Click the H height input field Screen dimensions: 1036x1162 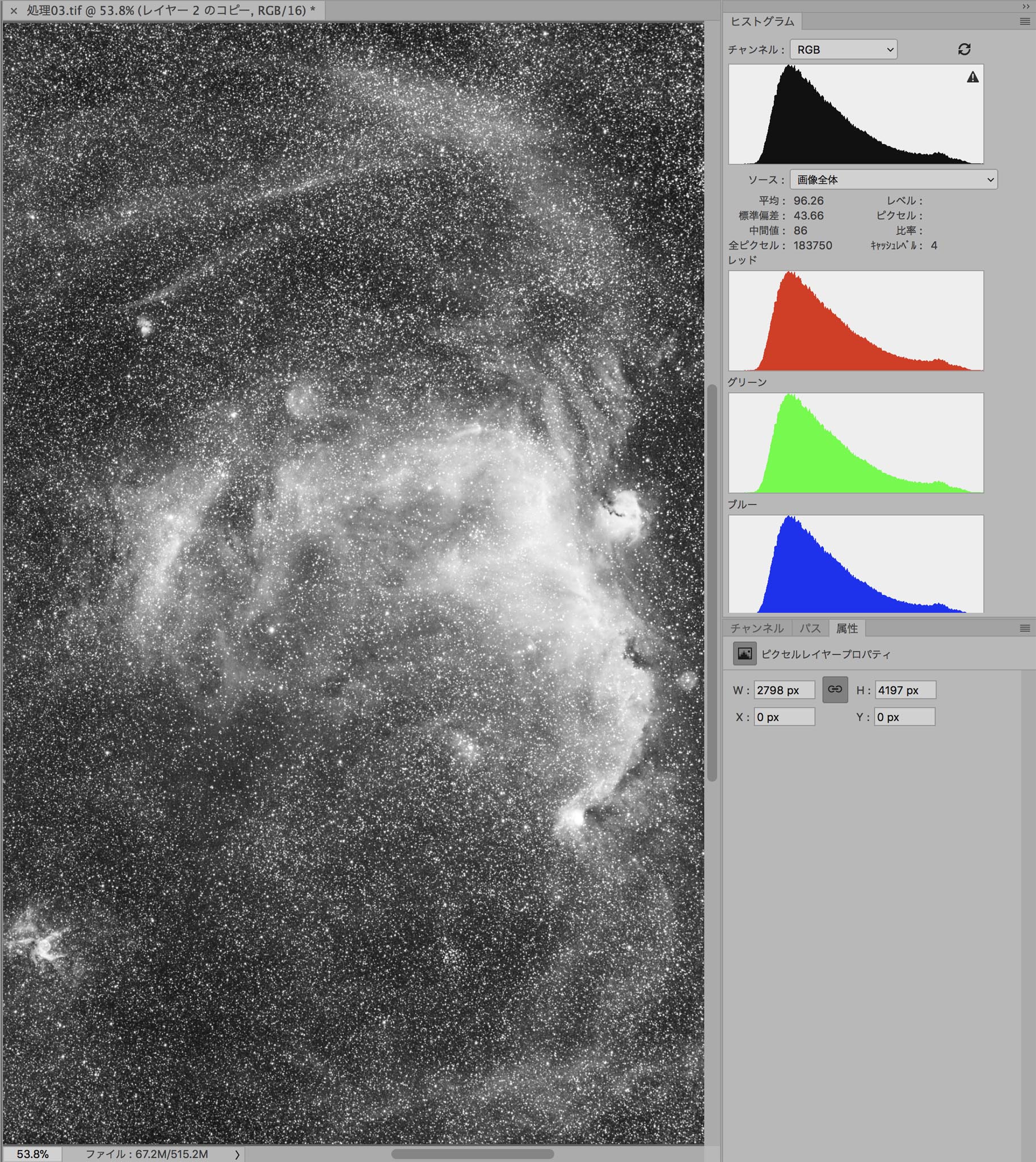point(904,690)
